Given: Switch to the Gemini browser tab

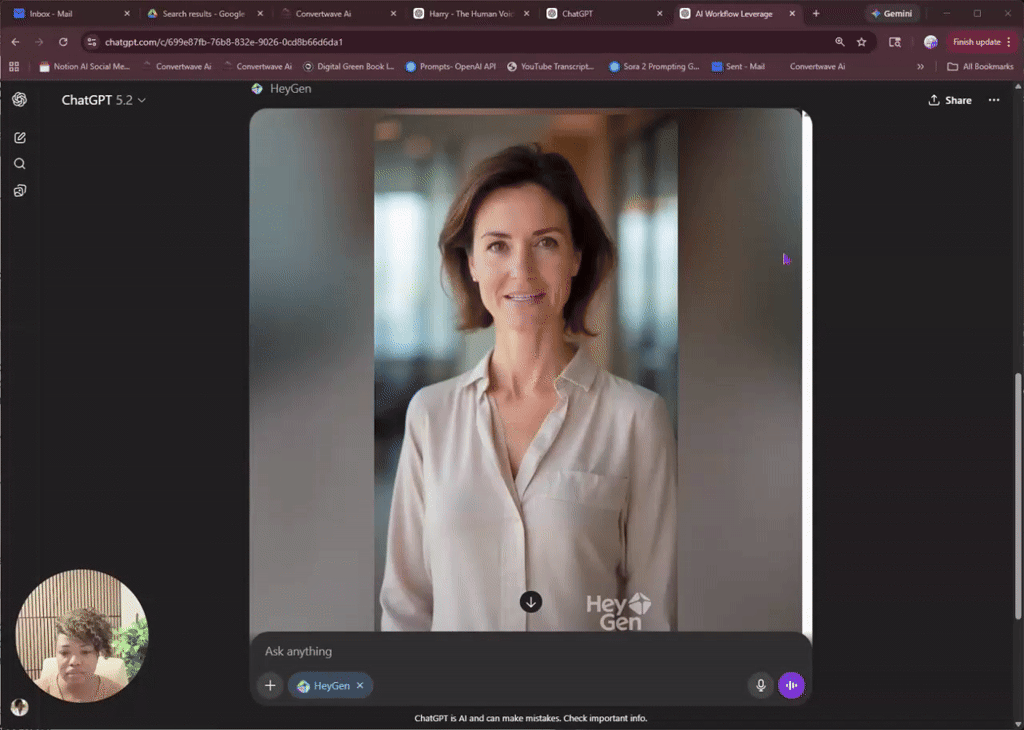Looking at the screenshot, I should click(891, 13).
